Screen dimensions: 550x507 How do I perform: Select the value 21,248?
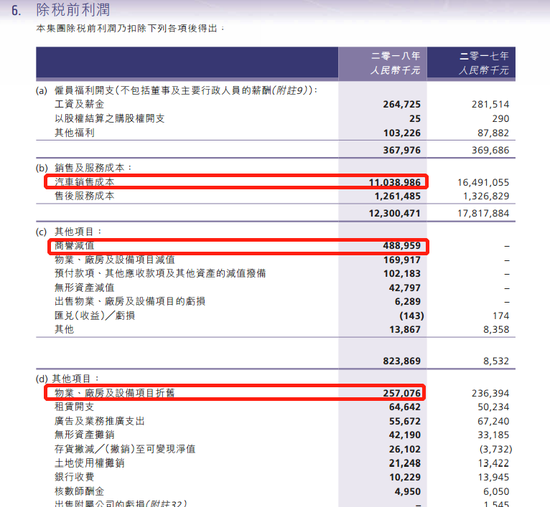pyautogui.click(x=404, y=463)
